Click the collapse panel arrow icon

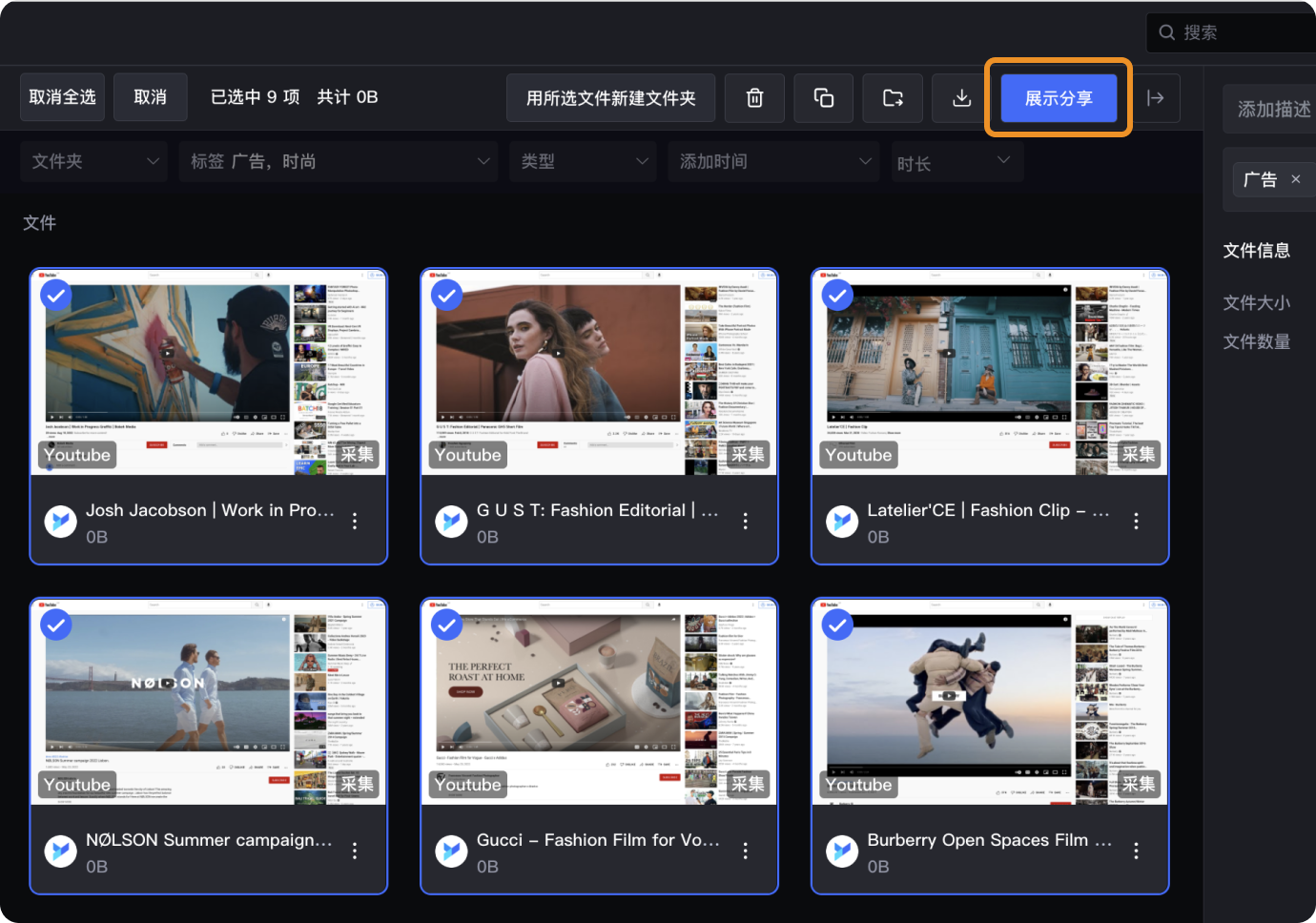pyautogui.click(x=1155, y=98)
